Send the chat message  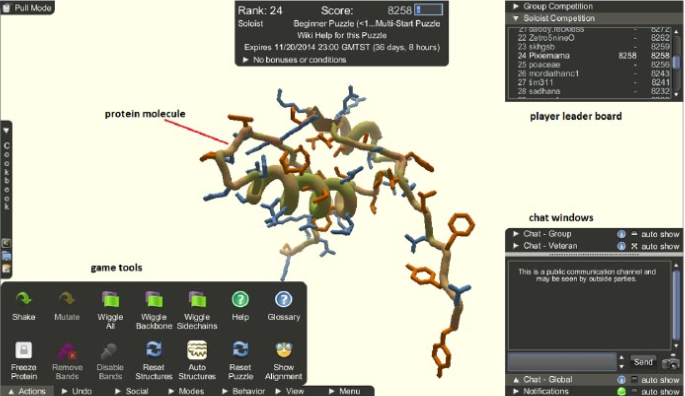click(643, 362)
